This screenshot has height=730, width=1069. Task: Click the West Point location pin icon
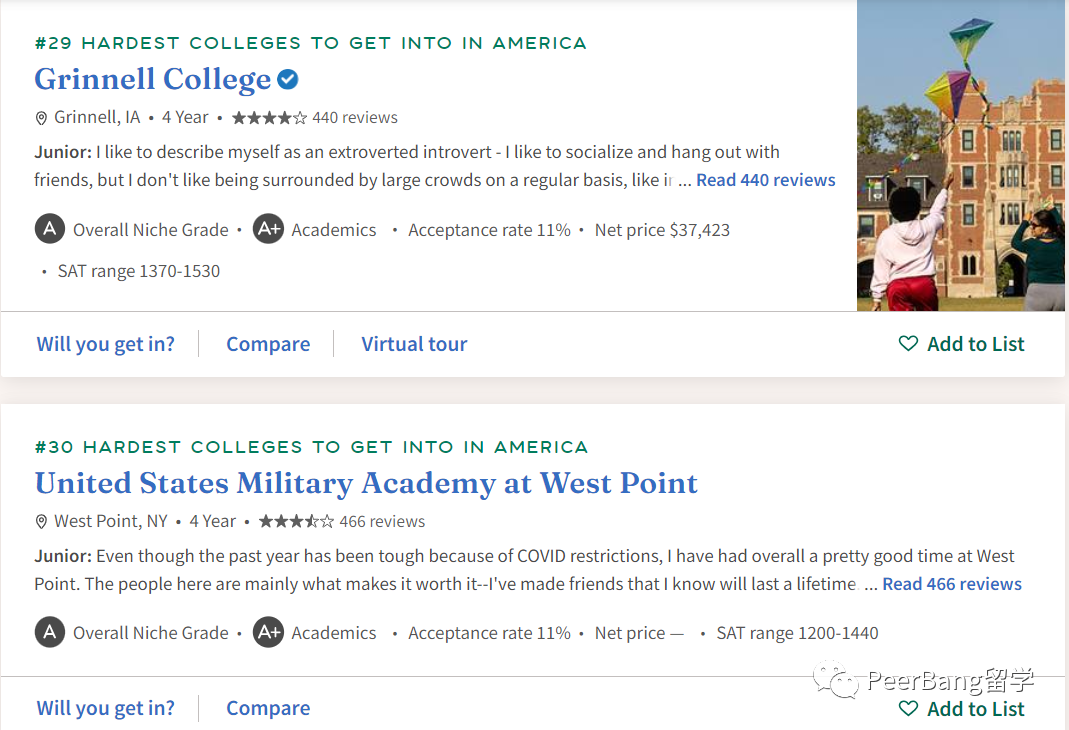pos(41,522)
